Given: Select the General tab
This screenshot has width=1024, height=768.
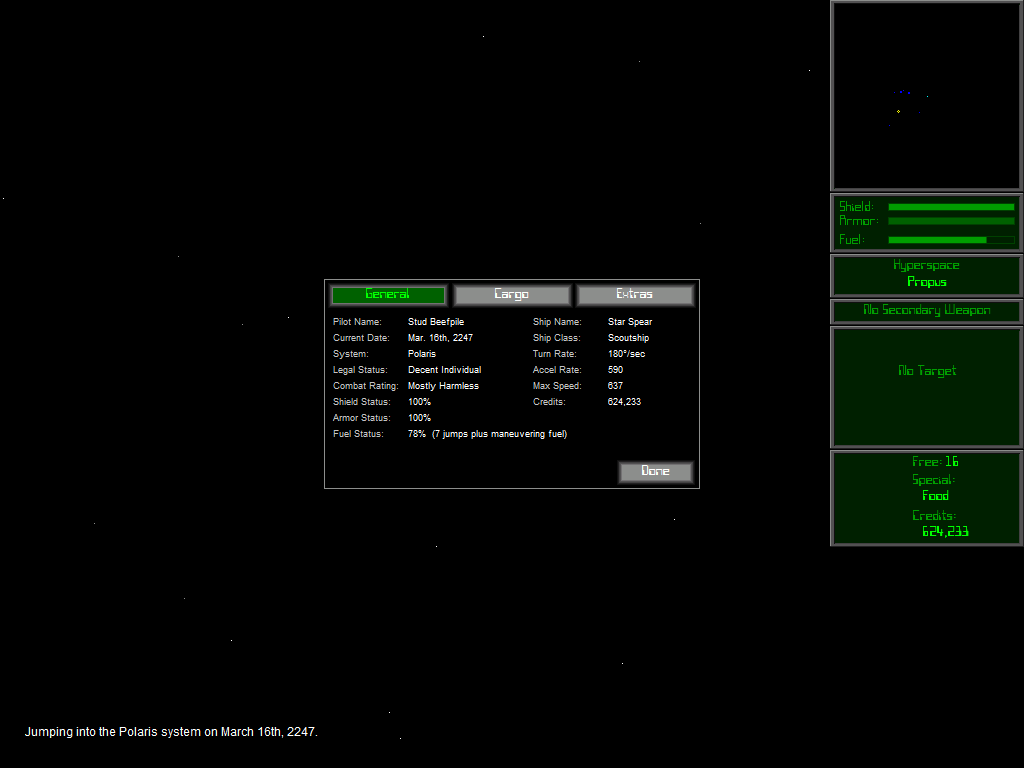Looking at the screenshot, I should (x=388, y=295).
